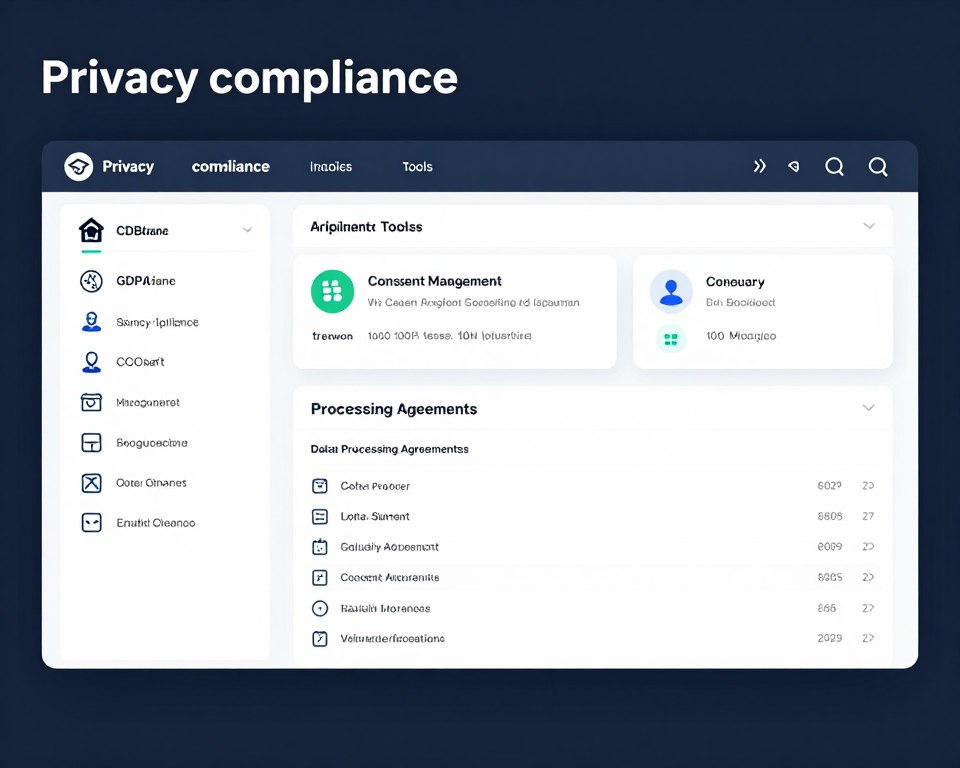Viewport: 960px width, 768px height.
Task: Open the row arrow at end of Voluratderfiroeatione row
Action: (x=868, y=638)
